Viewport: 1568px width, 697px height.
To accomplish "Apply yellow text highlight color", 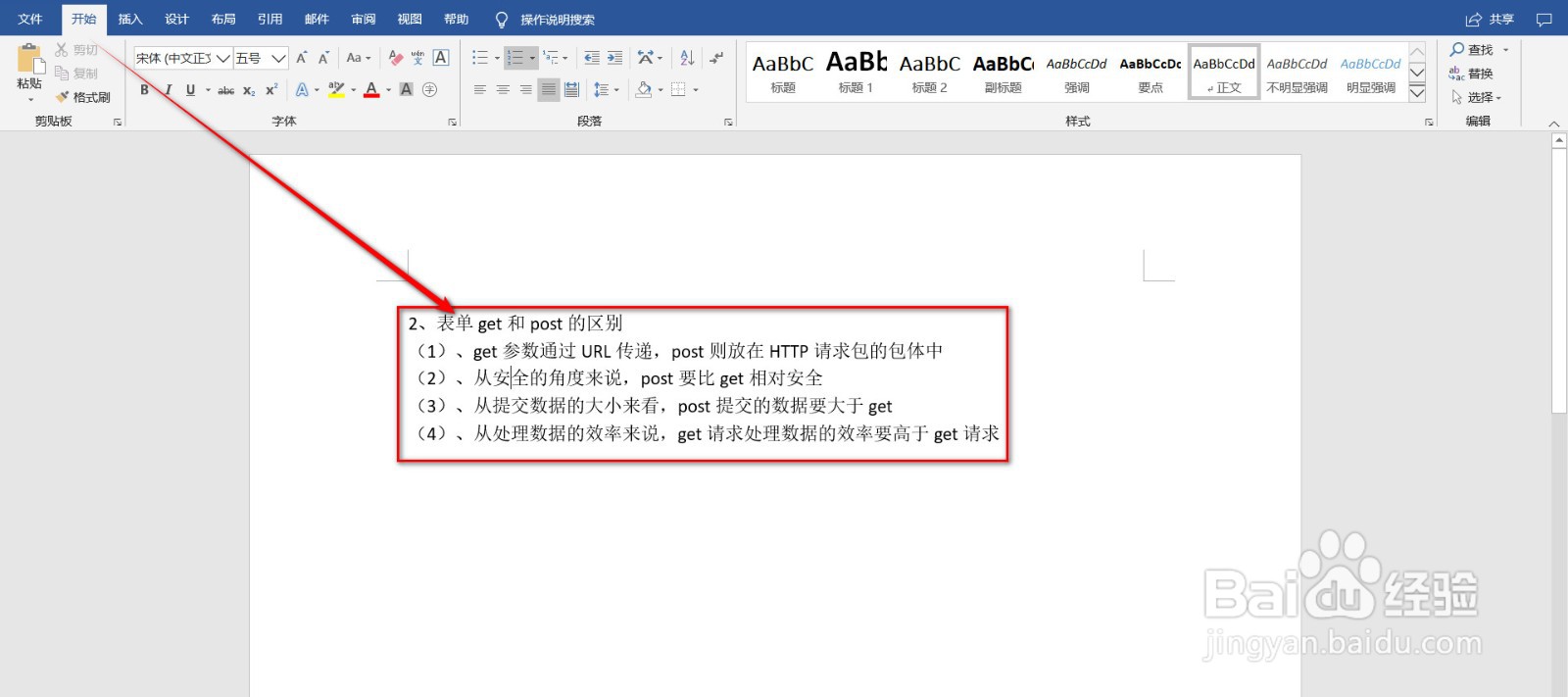I will tap(336, 90).
